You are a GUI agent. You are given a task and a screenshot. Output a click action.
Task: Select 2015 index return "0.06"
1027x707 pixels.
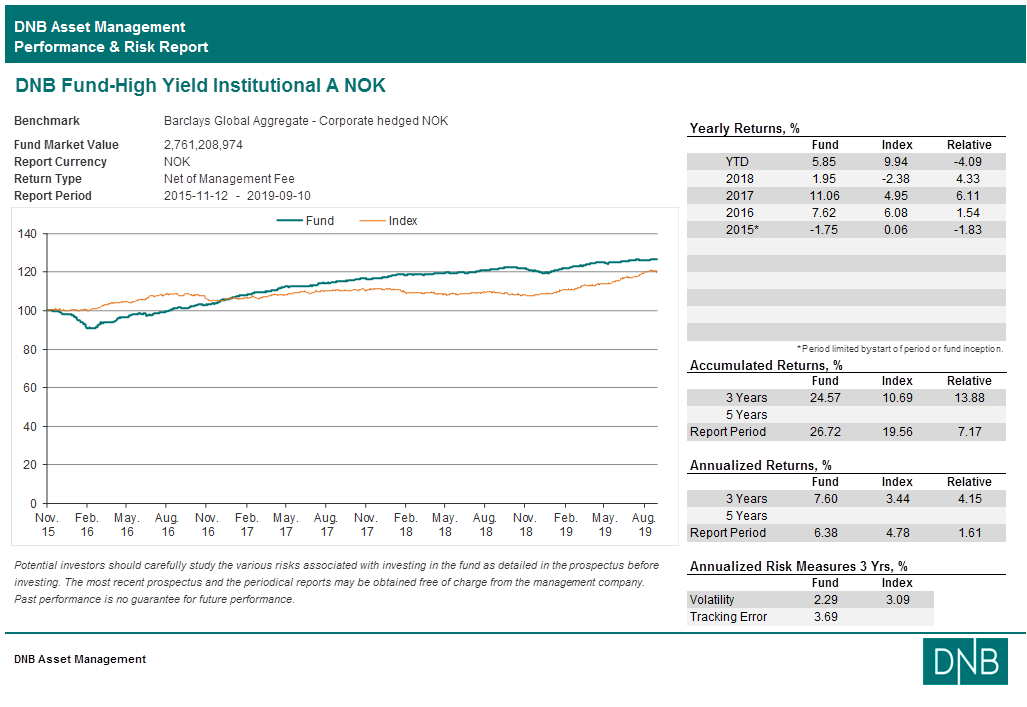[x=896, y=230]
